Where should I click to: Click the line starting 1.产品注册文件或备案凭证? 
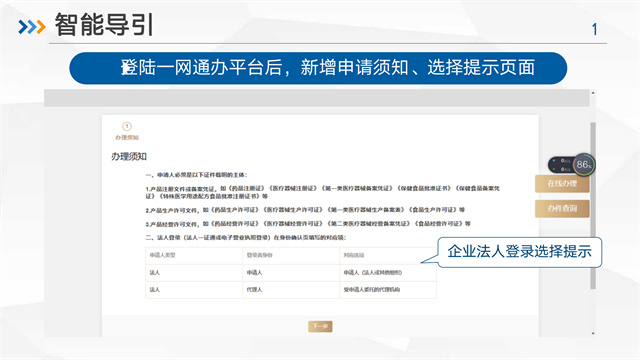(x=322, y=192)
